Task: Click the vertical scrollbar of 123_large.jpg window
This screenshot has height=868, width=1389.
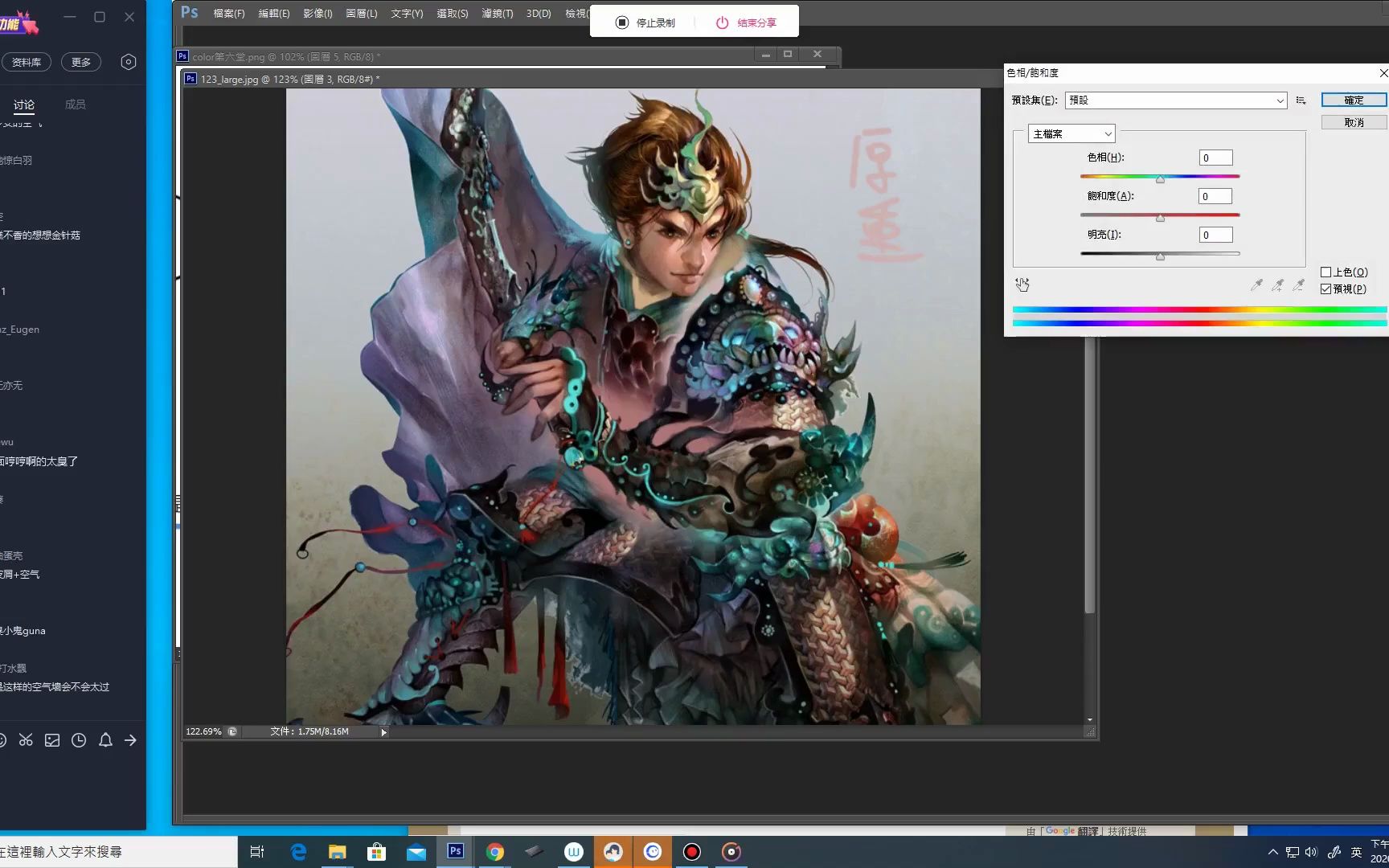Action: click(1090, 474)
